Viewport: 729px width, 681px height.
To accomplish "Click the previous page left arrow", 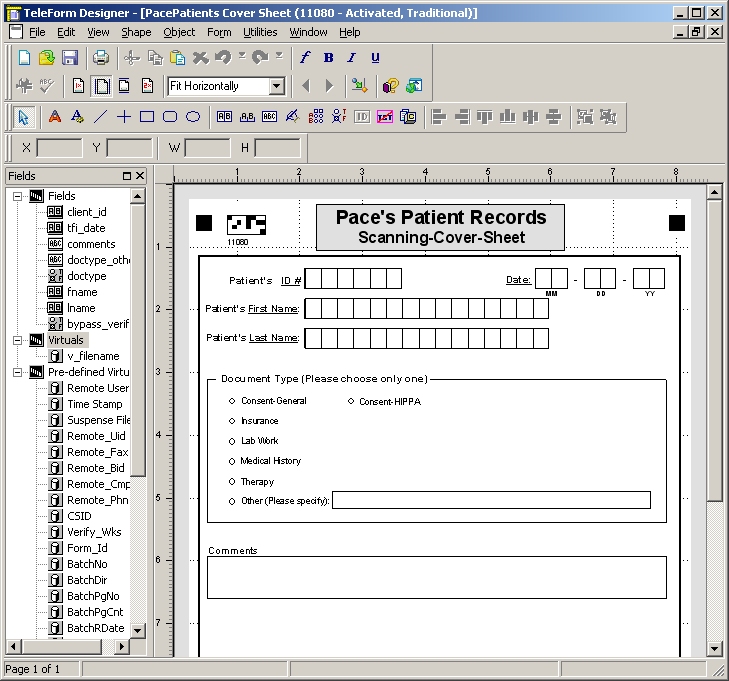I will pos(306,86).
